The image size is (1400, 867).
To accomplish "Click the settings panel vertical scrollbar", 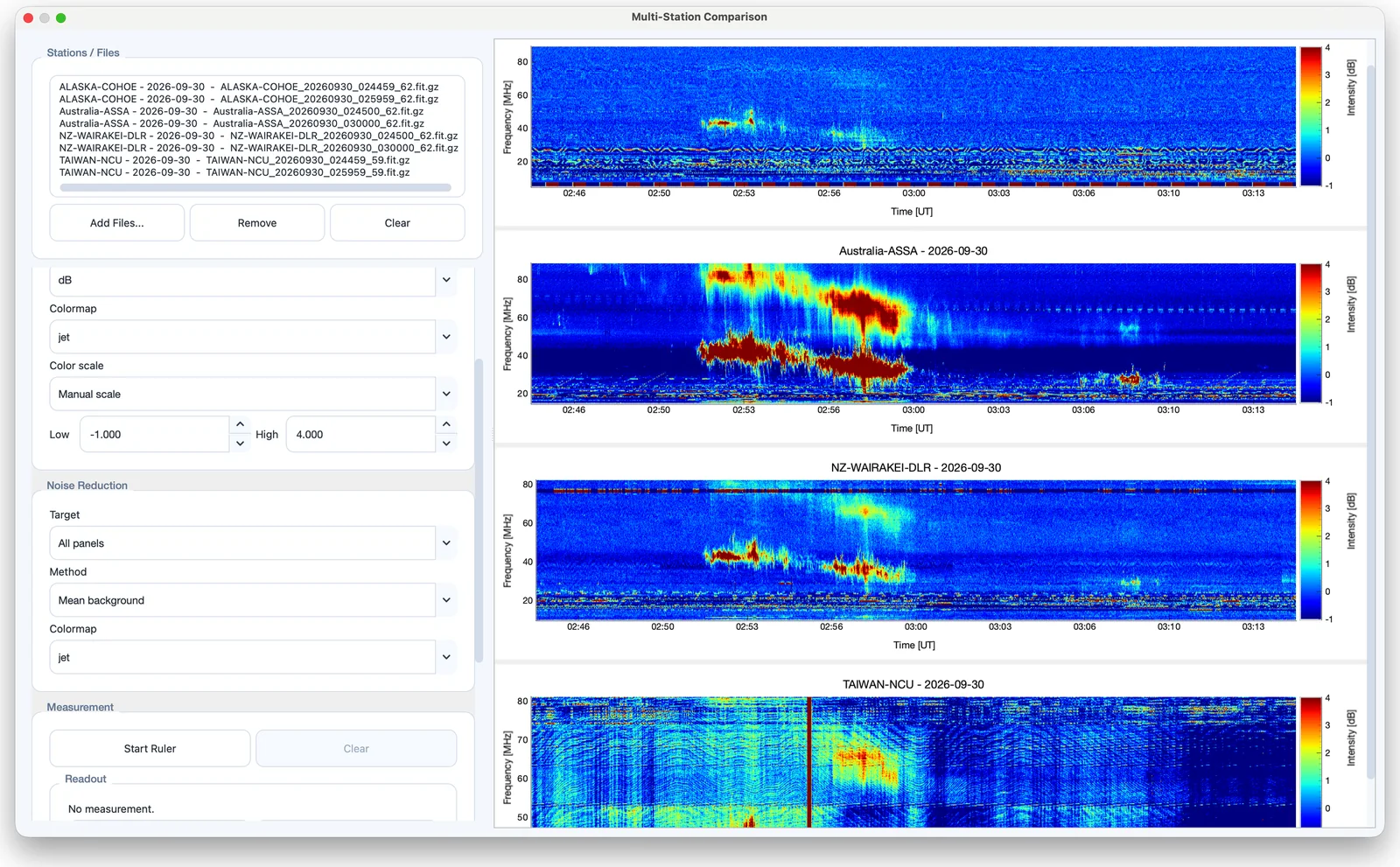I will (479, 510).
